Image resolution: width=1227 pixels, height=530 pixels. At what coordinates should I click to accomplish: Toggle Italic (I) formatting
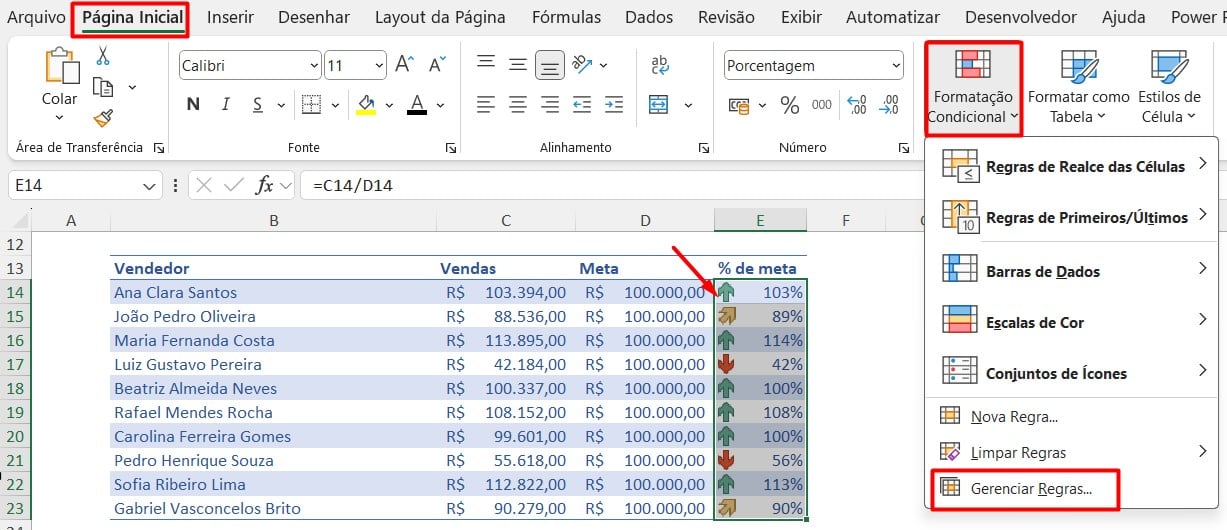226,105
